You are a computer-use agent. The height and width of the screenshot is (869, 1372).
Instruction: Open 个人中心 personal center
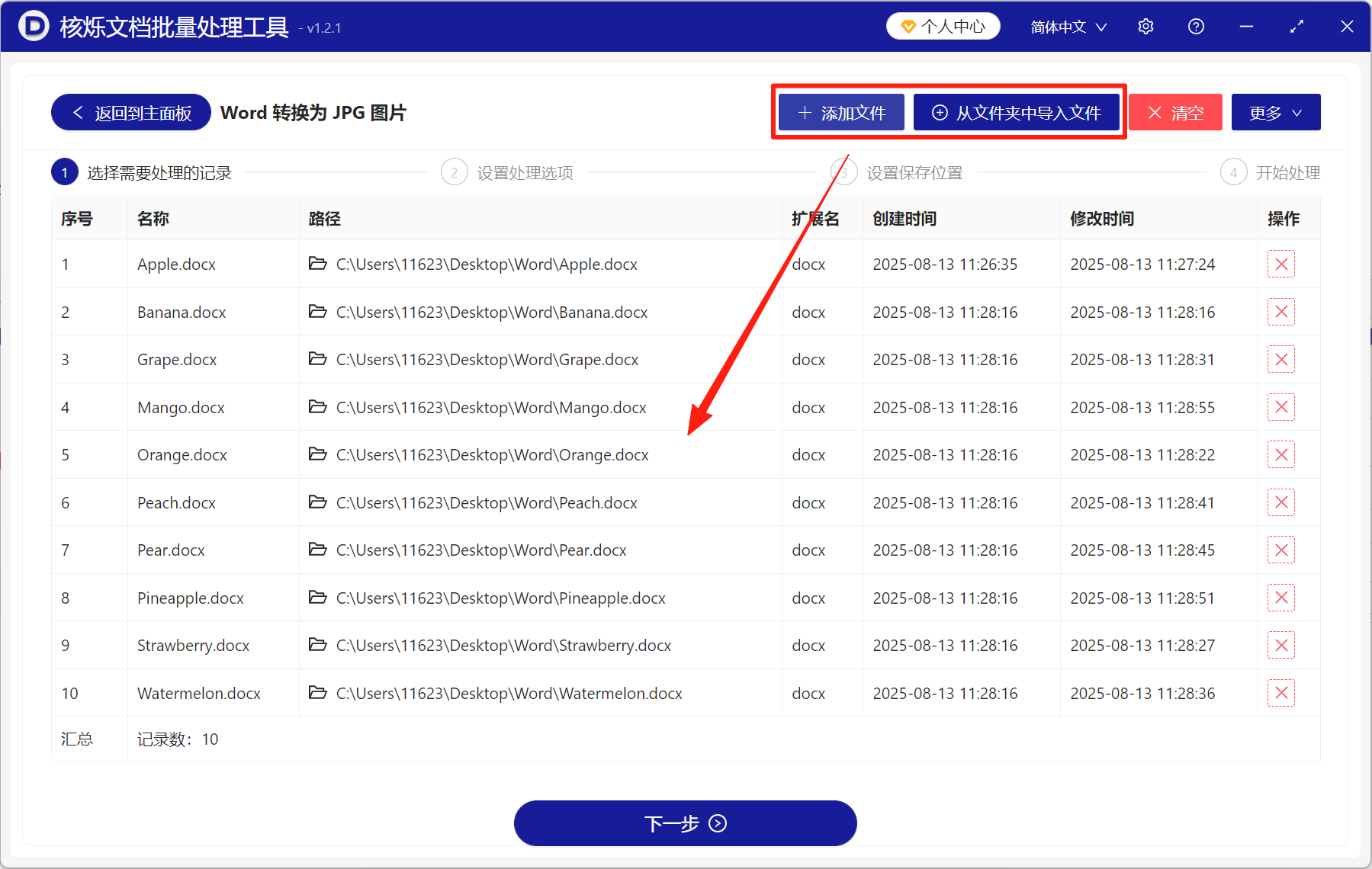pyautogui.click(x=943, y=25)
